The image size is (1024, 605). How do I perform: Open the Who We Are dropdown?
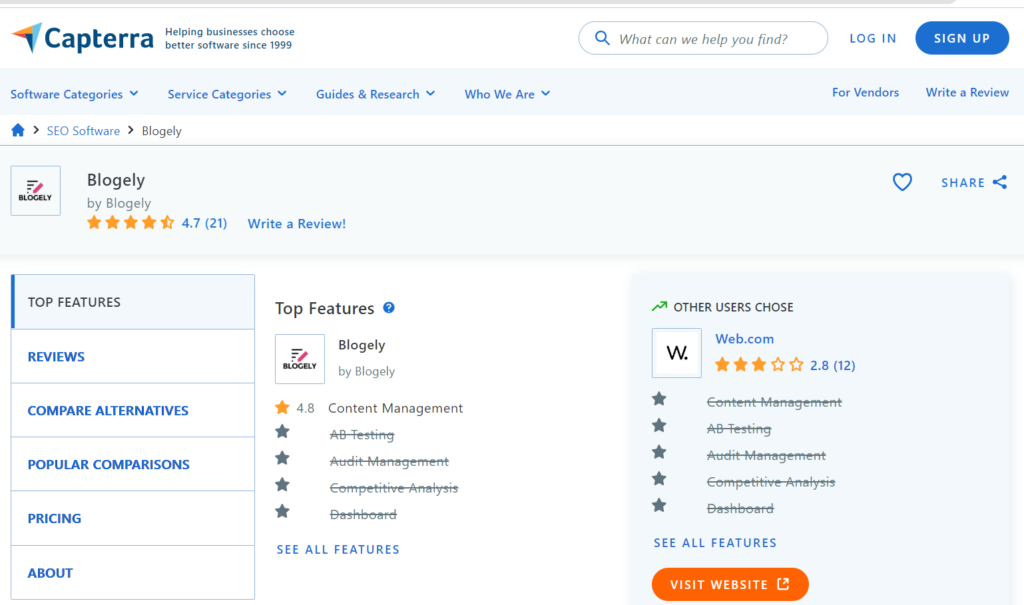507,94
